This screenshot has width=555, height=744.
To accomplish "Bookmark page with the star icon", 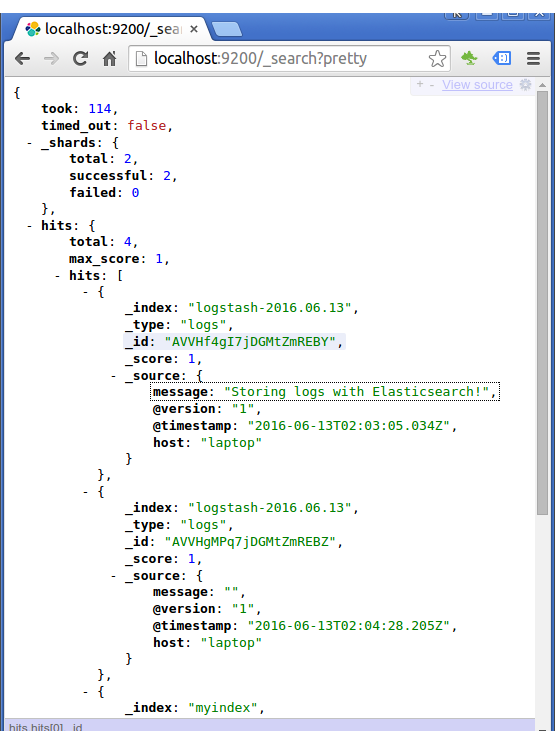I will tap(437, 59).
